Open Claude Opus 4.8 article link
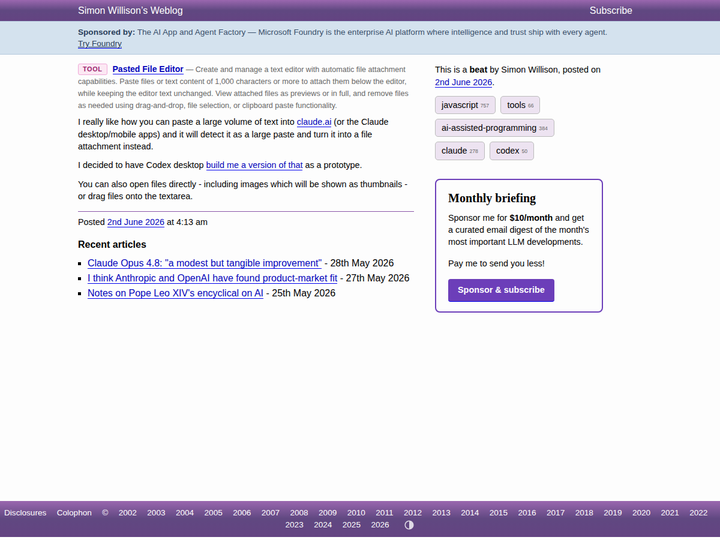The width and height of the screenshot is (720, 540). tap(205, 263)
